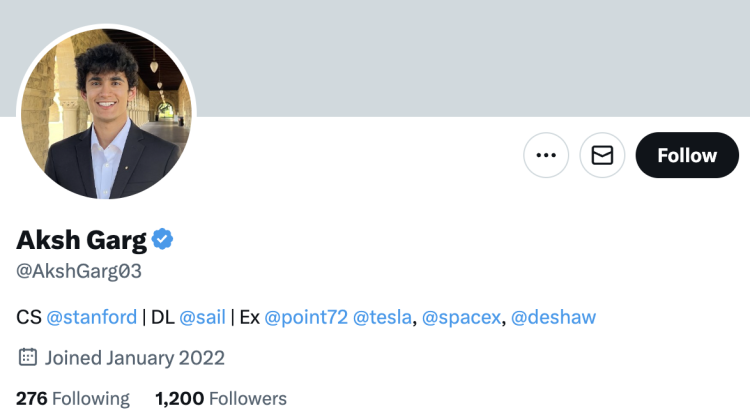750x415 pixels.
Task: Click the gray header banner area
Action: (x=450, y=55)
